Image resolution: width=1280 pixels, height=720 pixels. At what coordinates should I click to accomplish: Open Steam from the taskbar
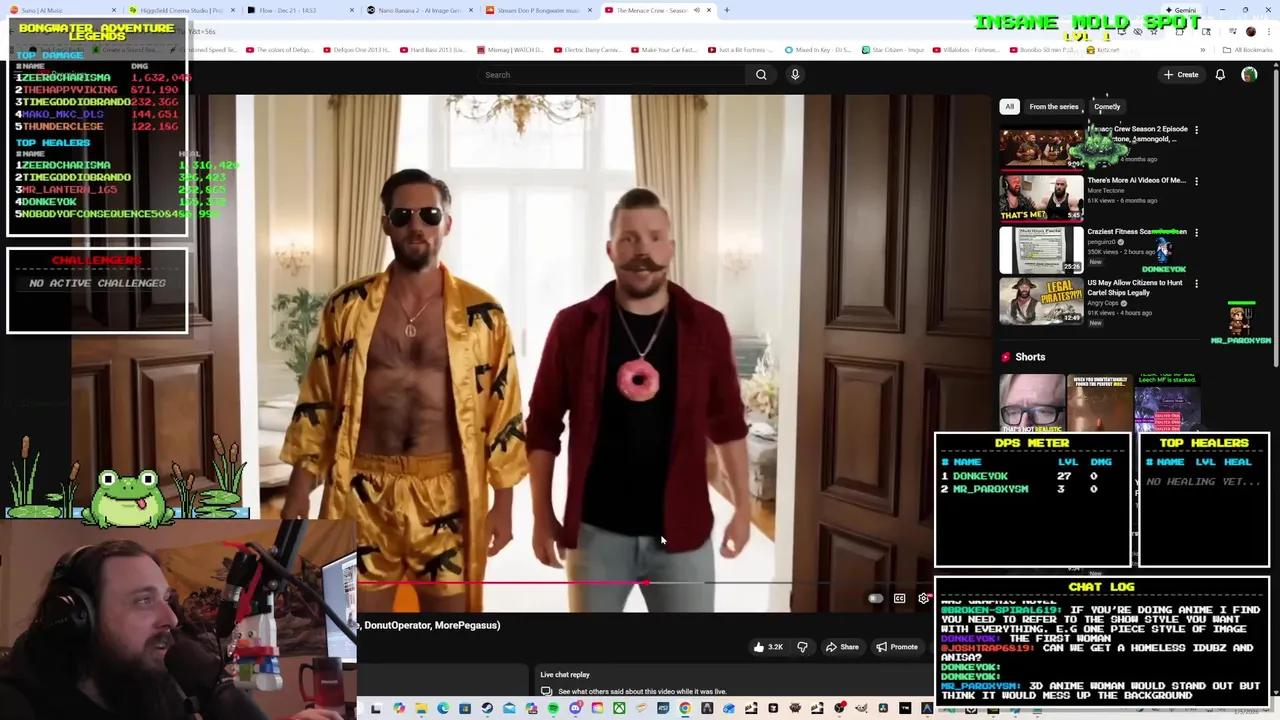487,709
